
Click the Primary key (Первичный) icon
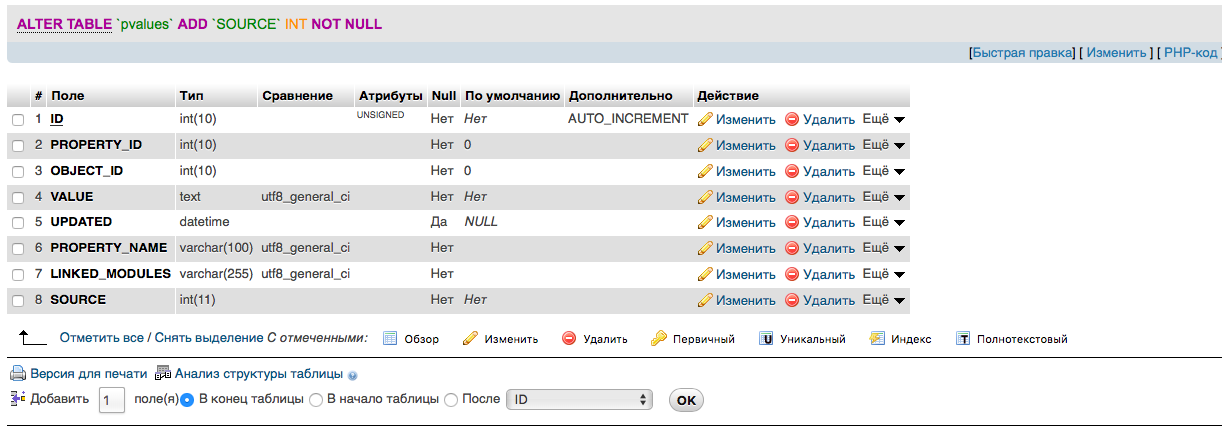[x=658, y=339]
